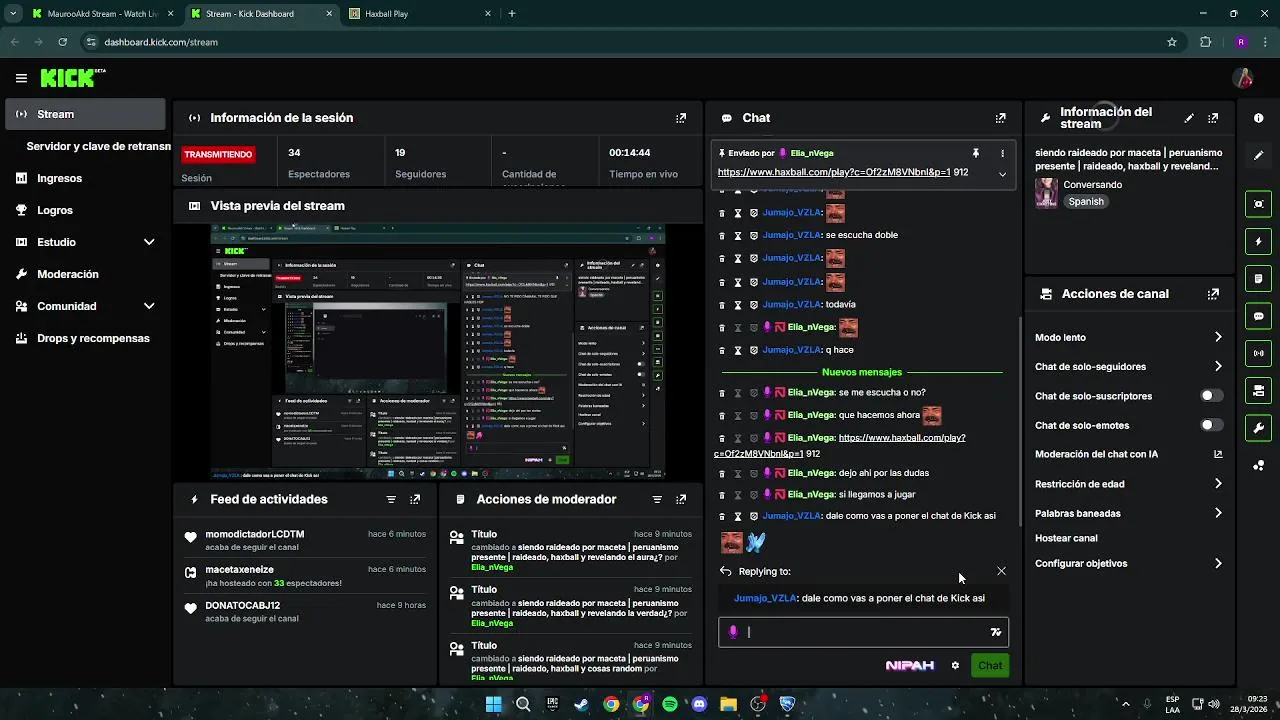
Task: Send message with the green Chat button
Action: point(990,665)
